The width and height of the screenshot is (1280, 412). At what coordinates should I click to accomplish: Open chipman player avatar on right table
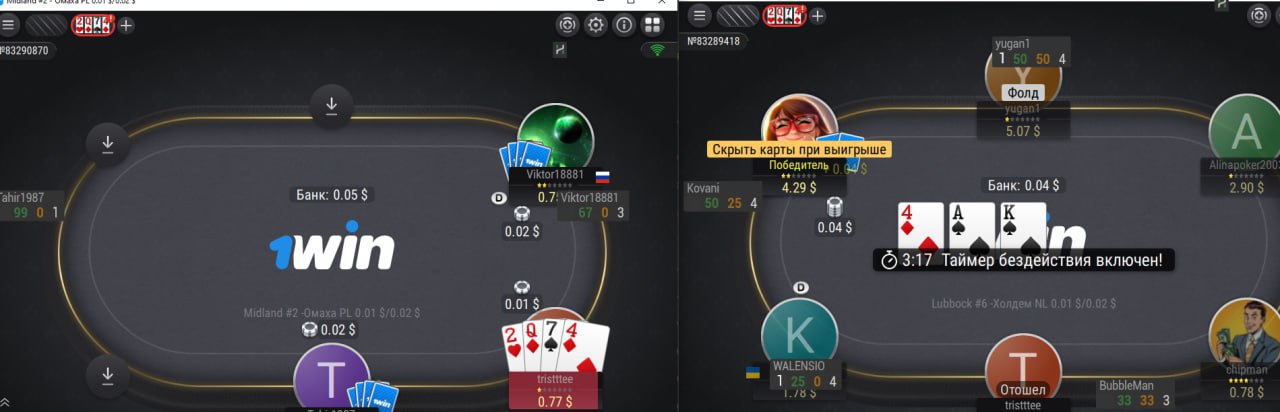pyautogui.click(x=1244, y=333)
